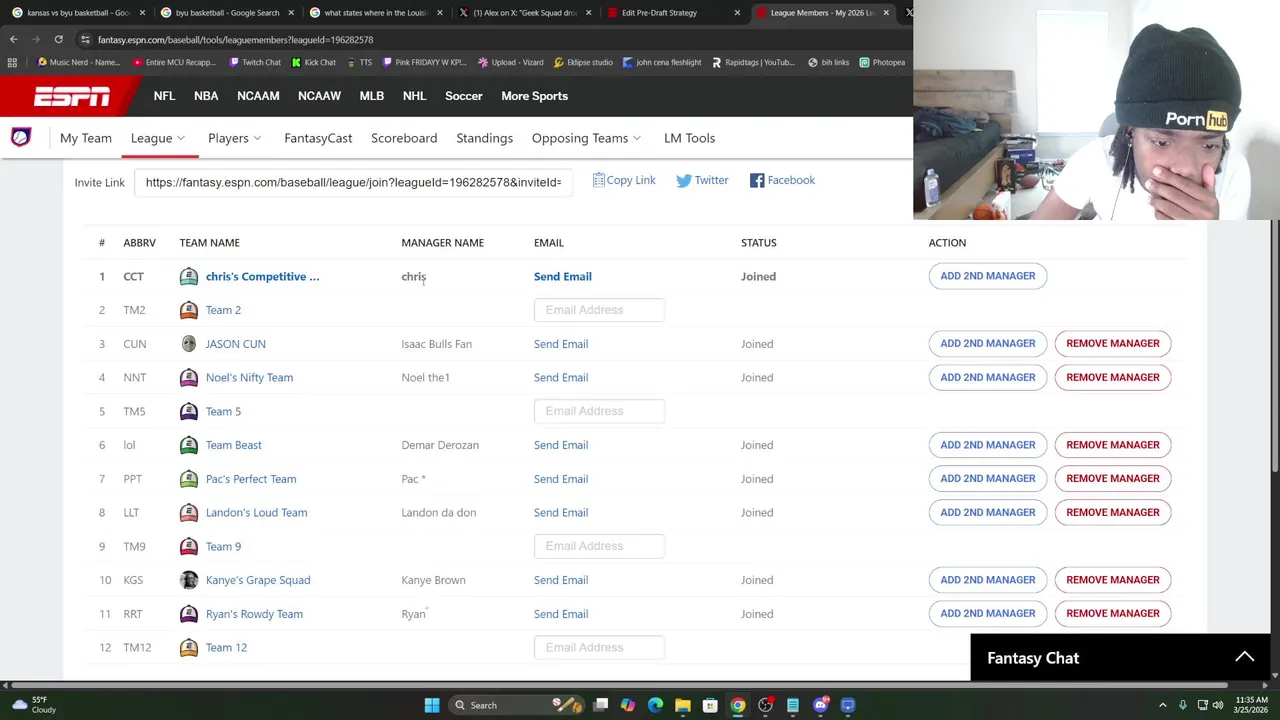Remove manager from Landon's Loud Team

[x=1112, y=512]
